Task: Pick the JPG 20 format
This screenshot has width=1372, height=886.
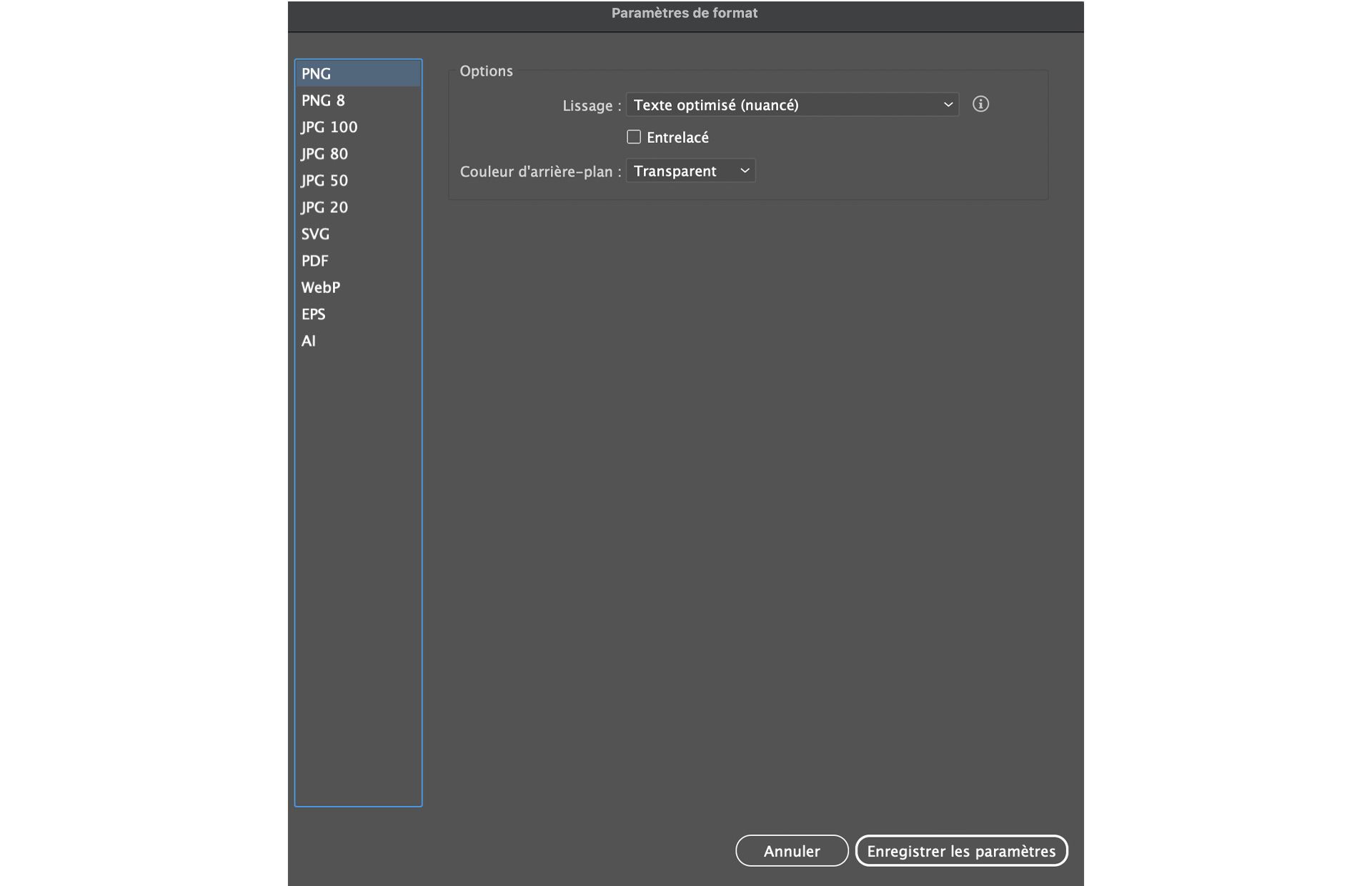Action: click(x=324, y=207)
